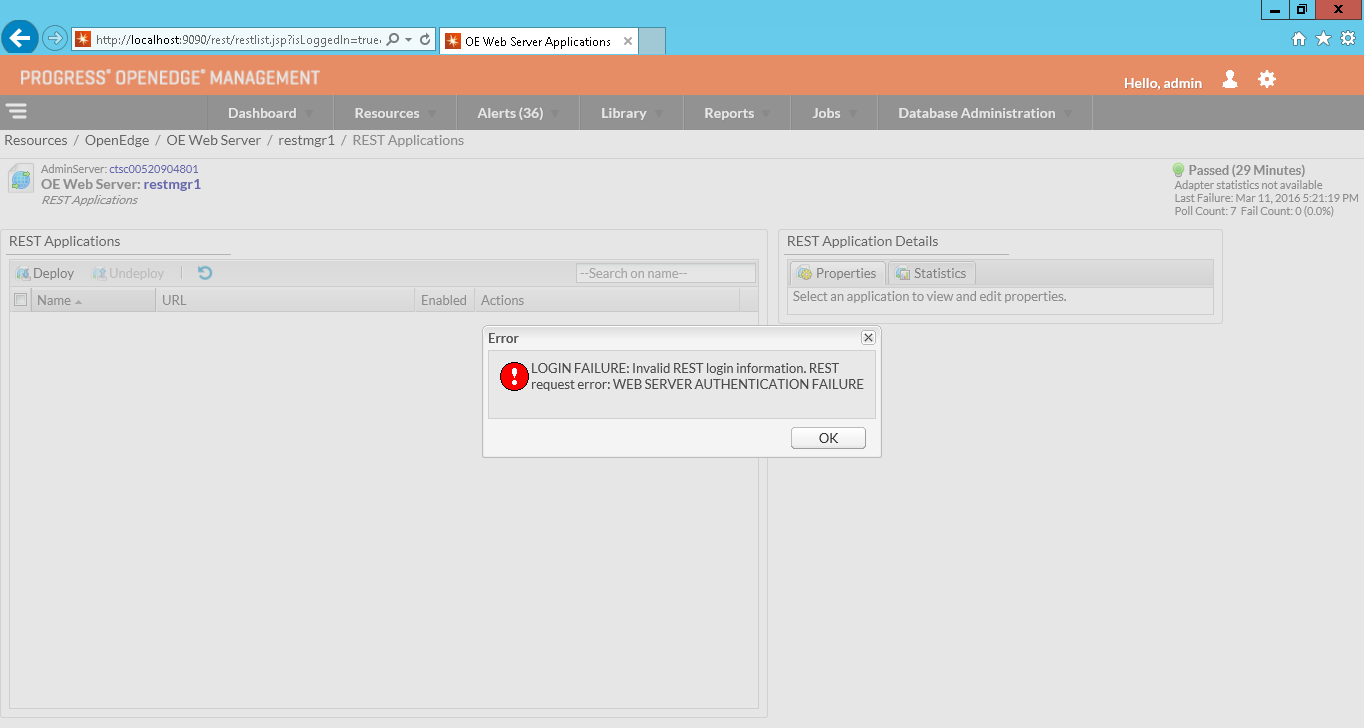Open the Dashboard menu
This screenshot has width=1364, height=728.
pos(262,113)
